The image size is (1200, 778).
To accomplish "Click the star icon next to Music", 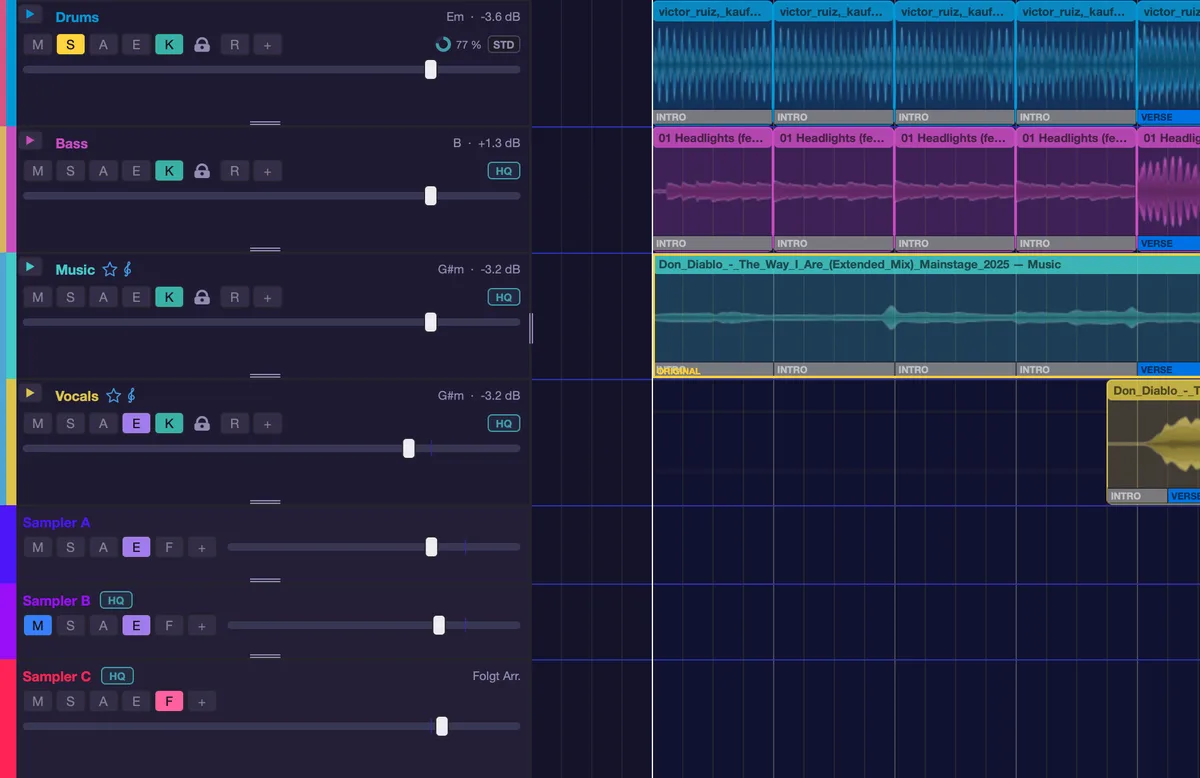I will click(110, 270).
